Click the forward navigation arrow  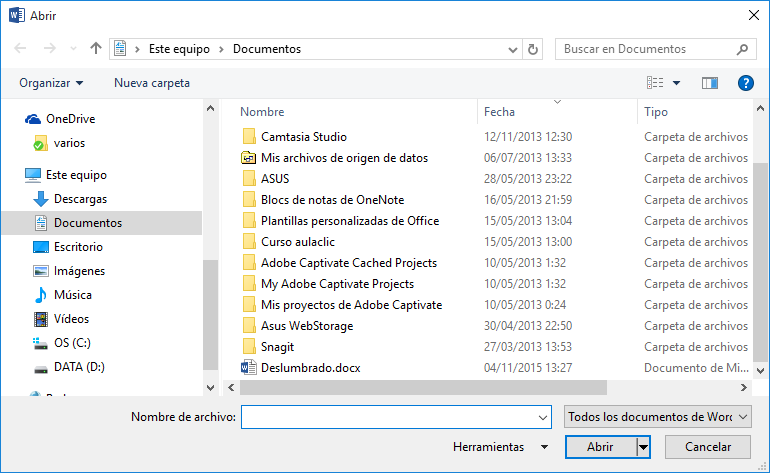click(50, 48)
